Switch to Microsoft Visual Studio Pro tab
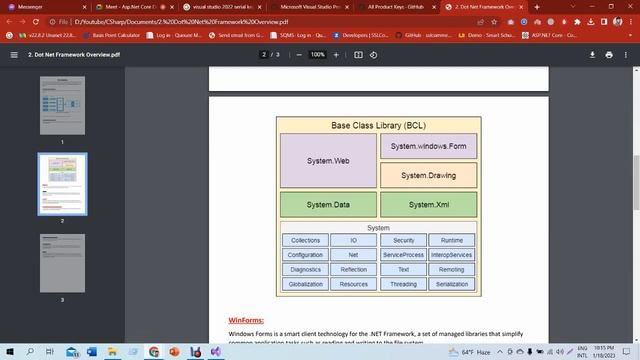The image size is (640, 360). point(310,7)
